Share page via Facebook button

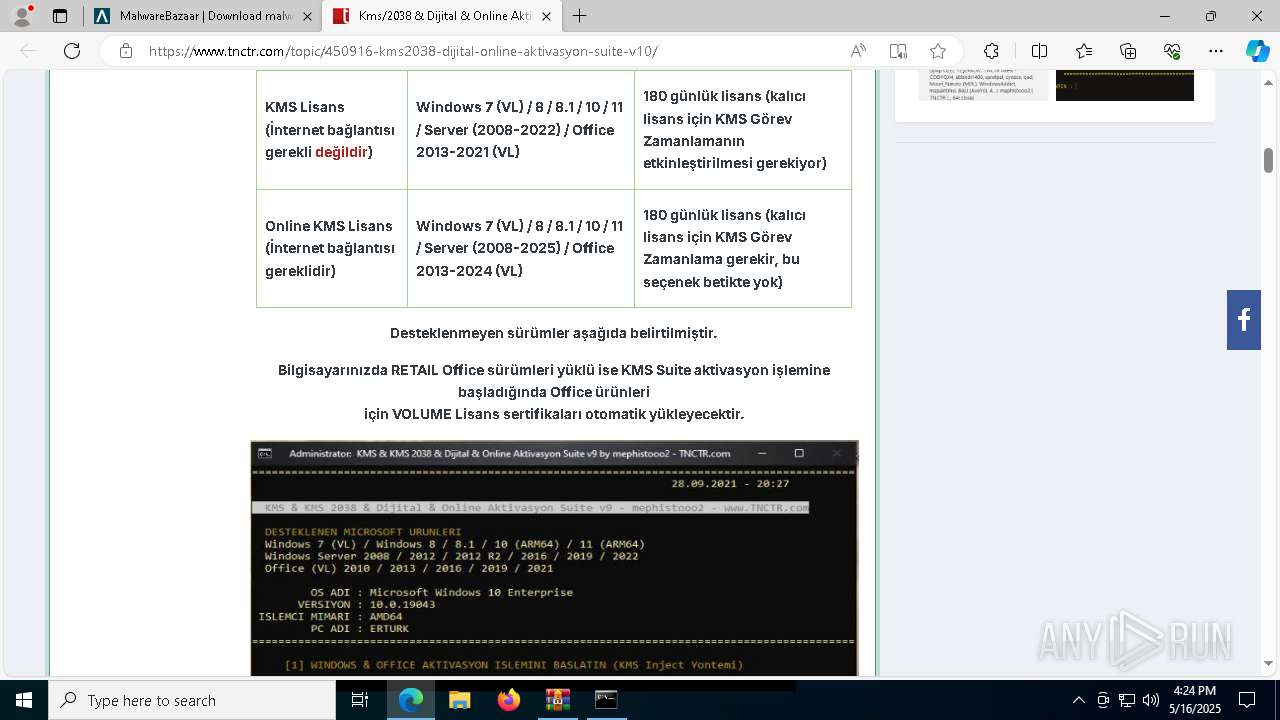coord(1244,320)
